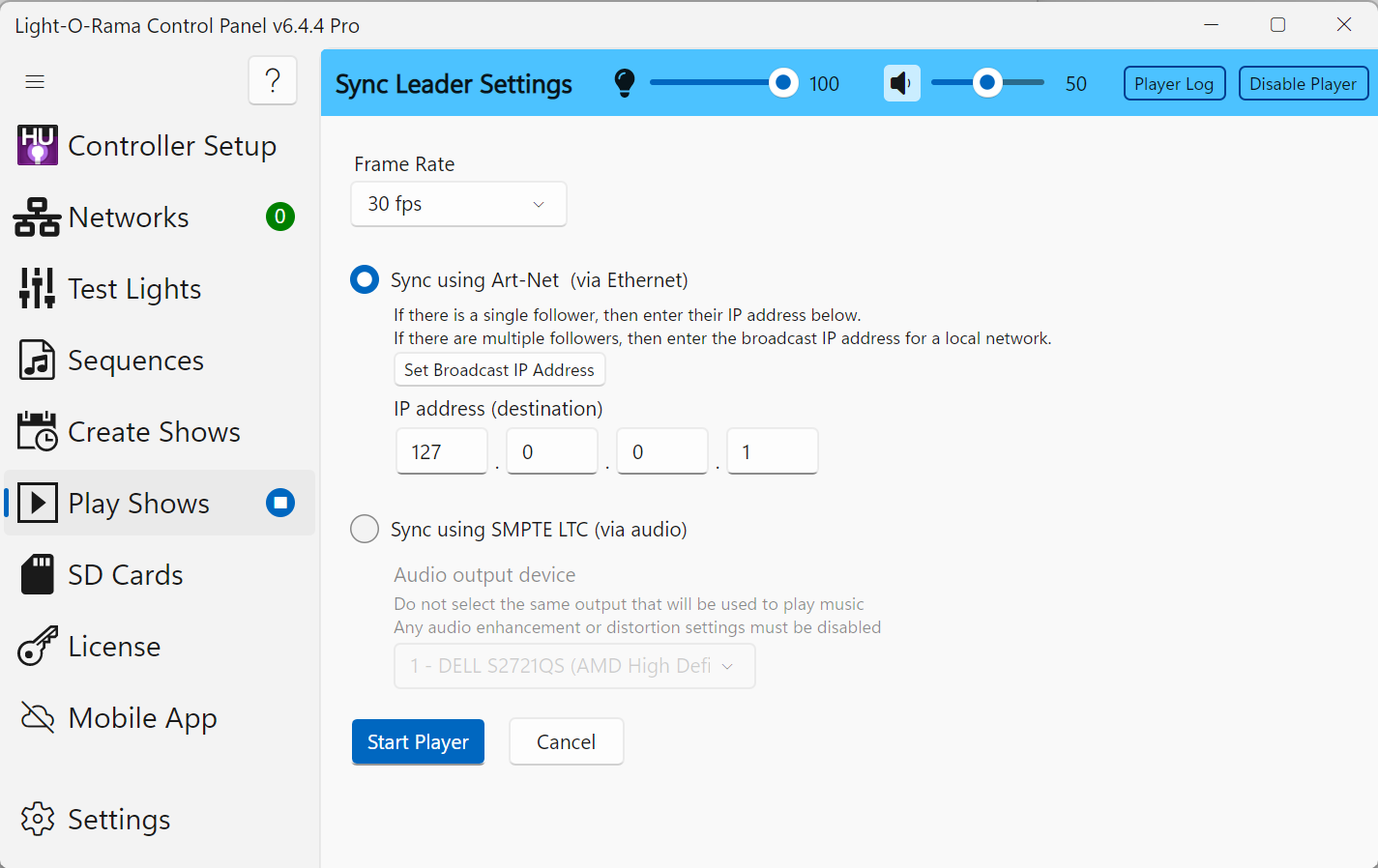The image size is (1378, 868).
Task: Click the Controller Setup hub icon
Action: click(38, 146)
